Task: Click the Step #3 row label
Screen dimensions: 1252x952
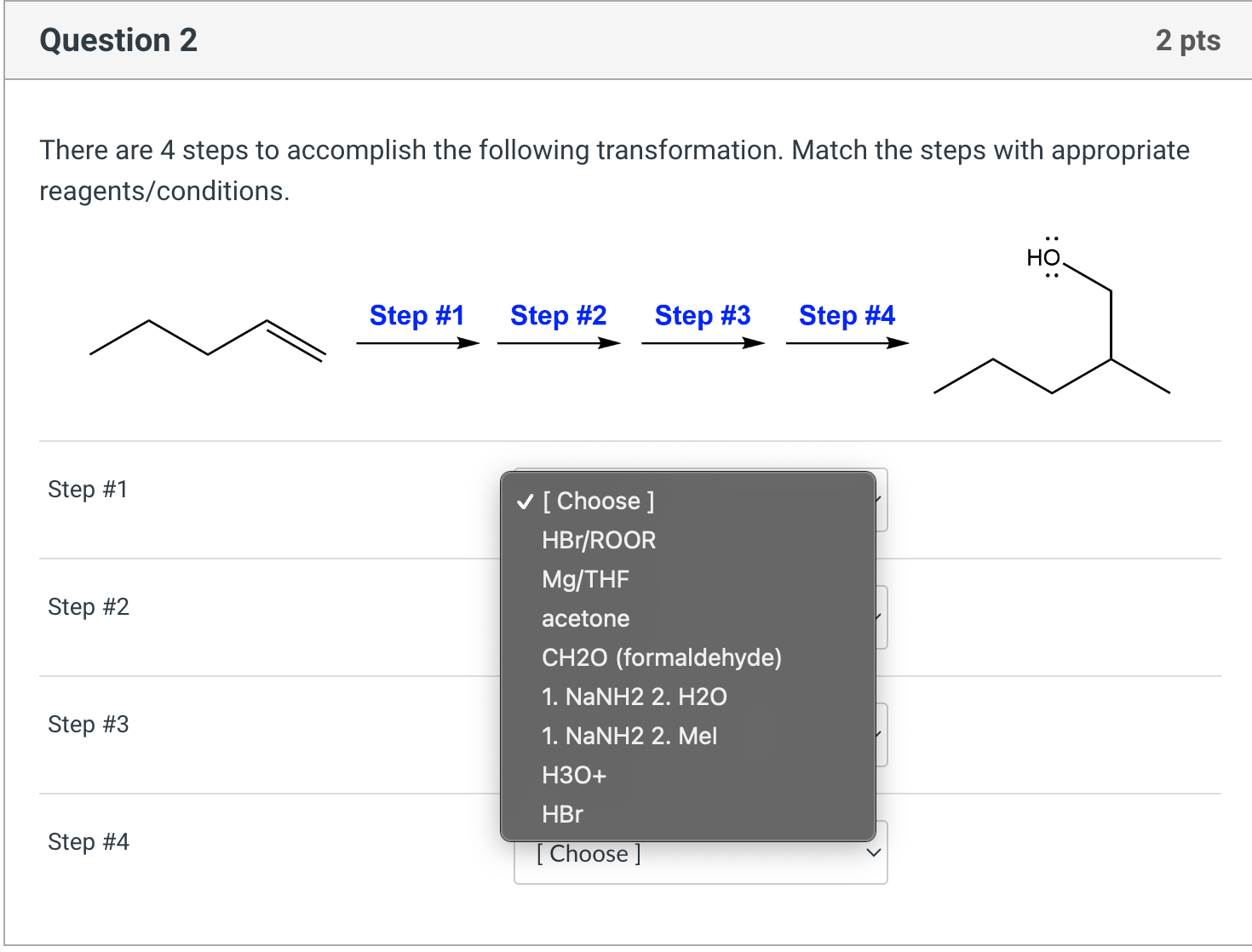Action: coord(89,724)
